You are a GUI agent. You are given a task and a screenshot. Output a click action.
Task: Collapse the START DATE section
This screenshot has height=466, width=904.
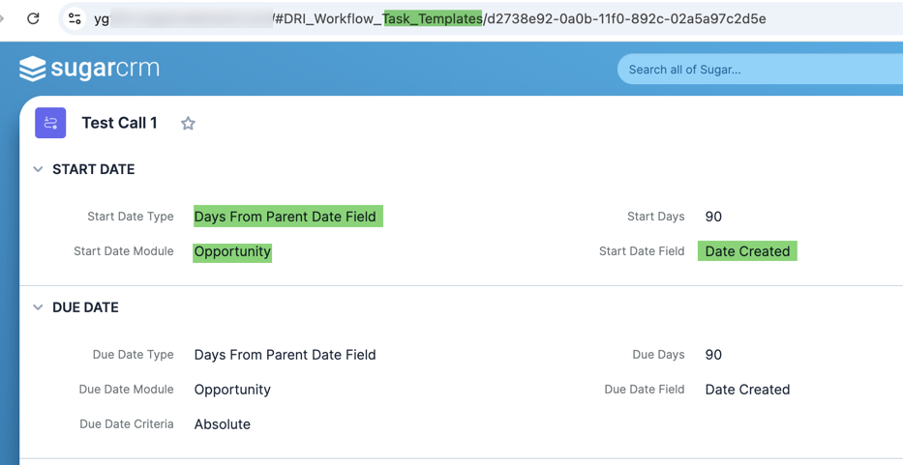pyautogui.click(x=38, y=170)
